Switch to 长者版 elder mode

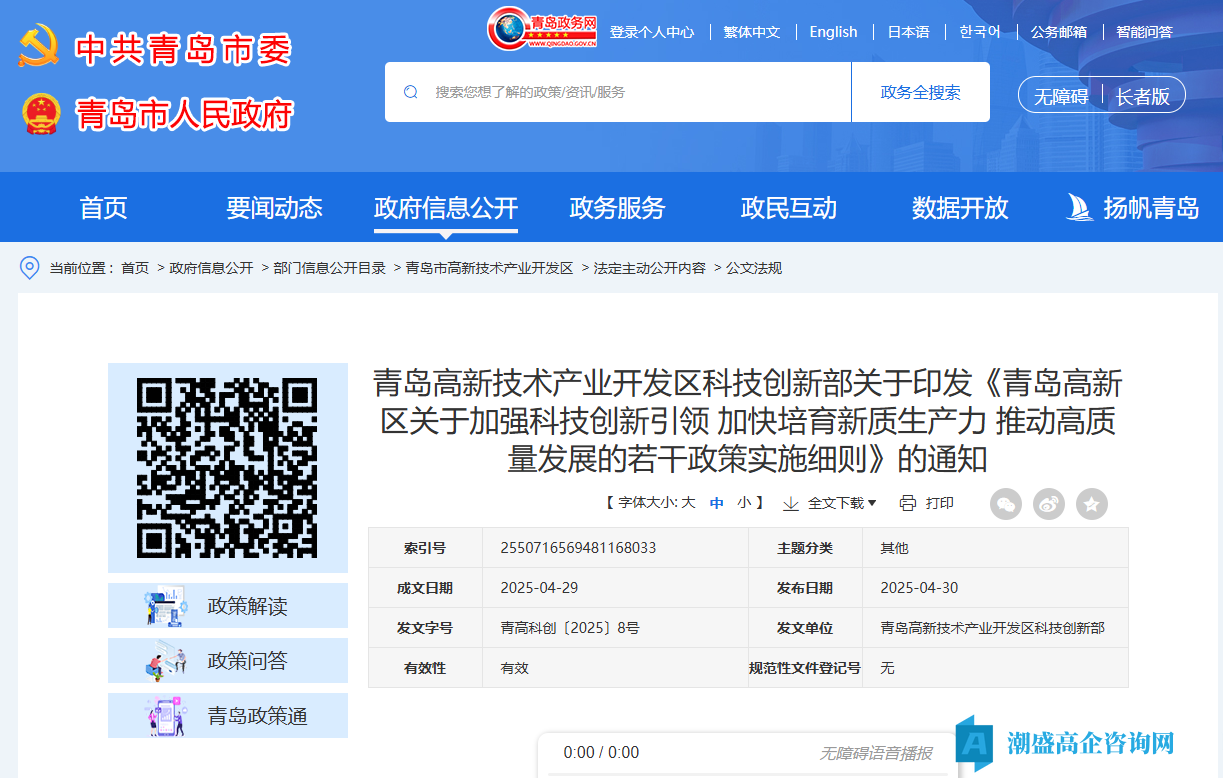1142,96
